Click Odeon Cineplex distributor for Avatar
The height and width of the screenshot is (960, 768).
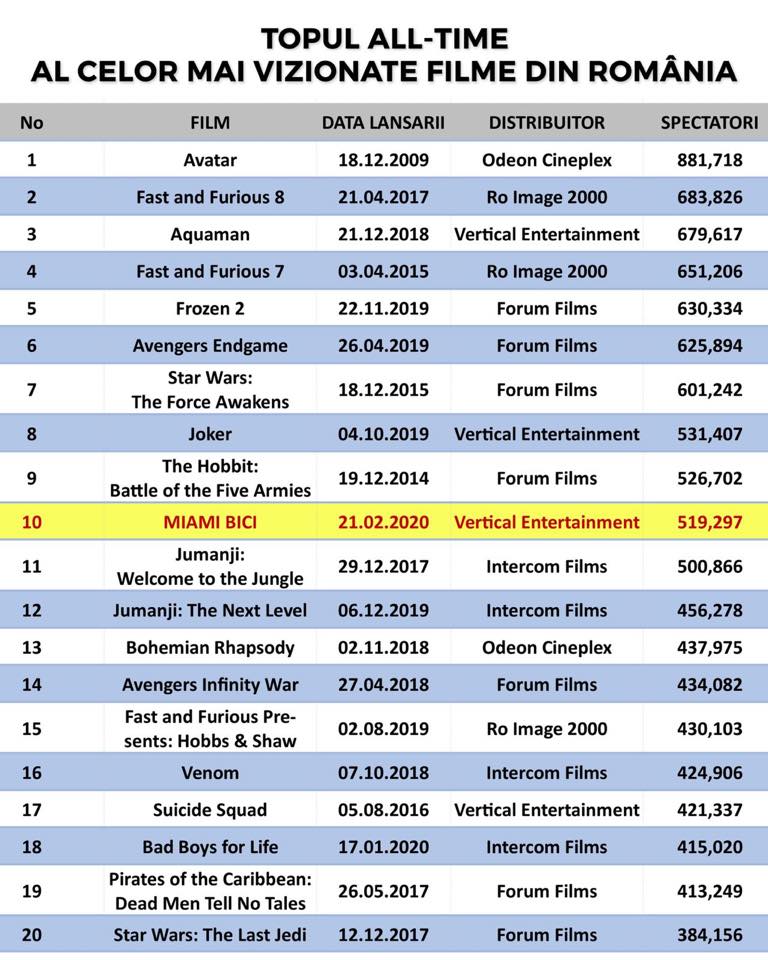click(x=546, y=160)
